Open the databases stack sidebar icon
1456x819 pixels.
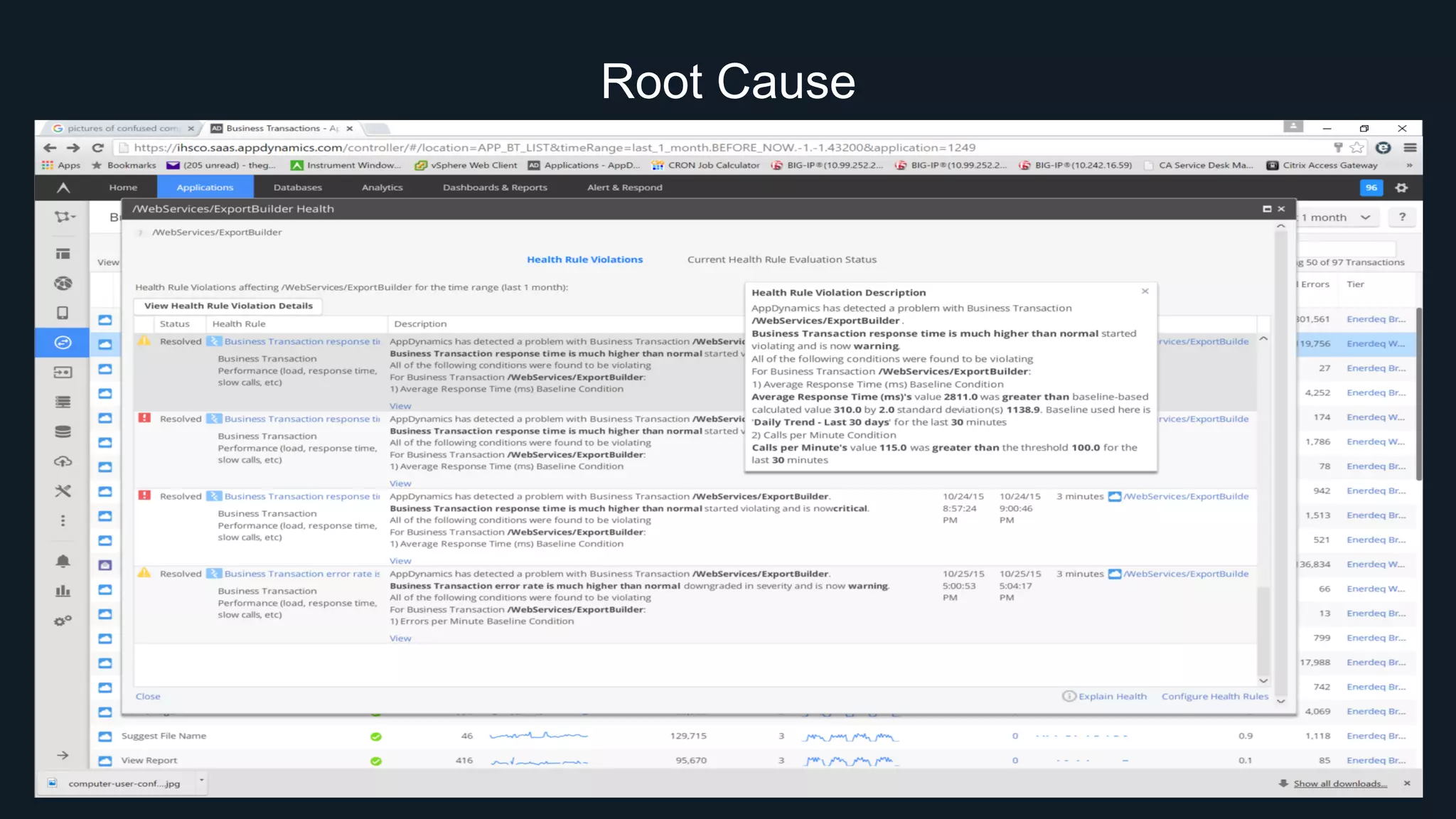63,432
